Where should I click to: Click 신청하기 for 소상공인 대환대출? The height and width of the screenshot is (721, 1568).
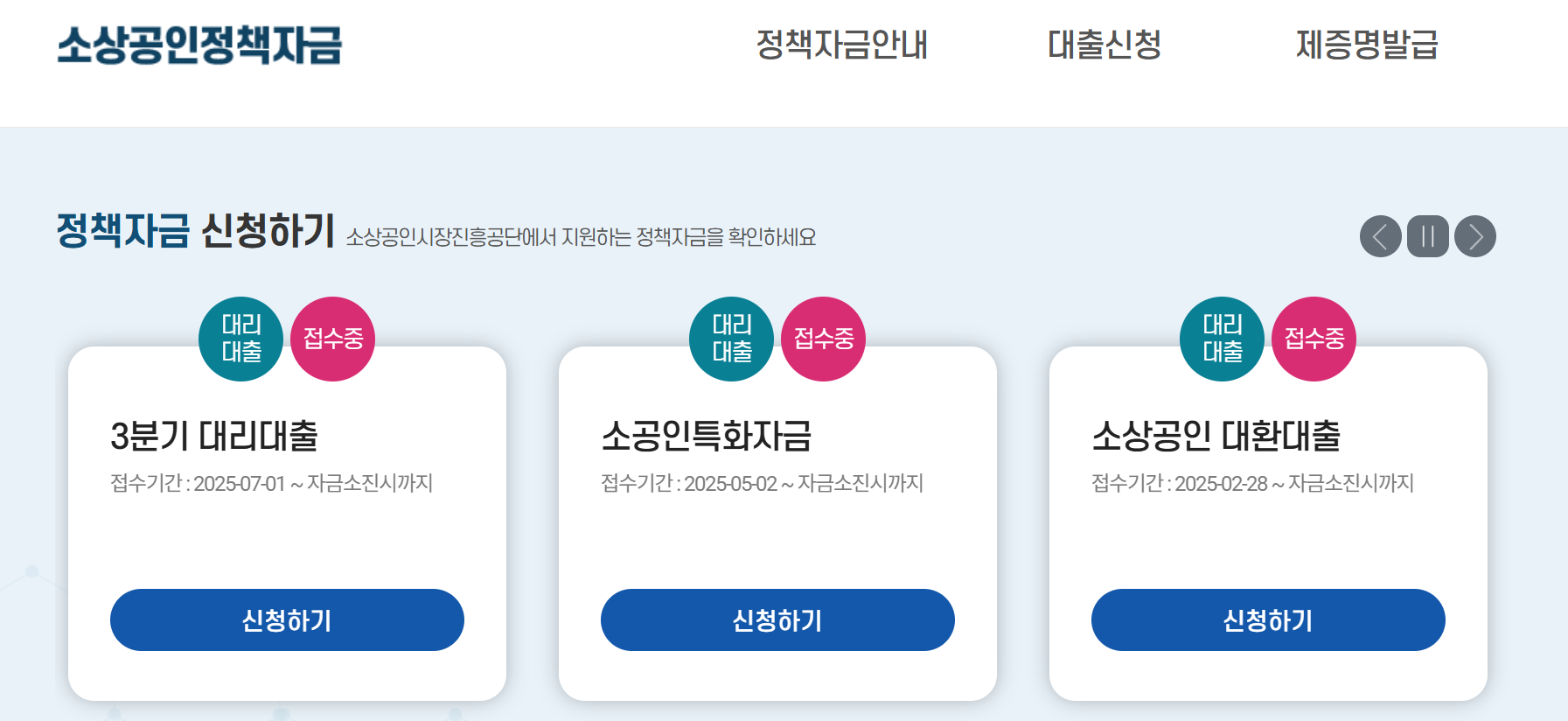[1268, 619]
